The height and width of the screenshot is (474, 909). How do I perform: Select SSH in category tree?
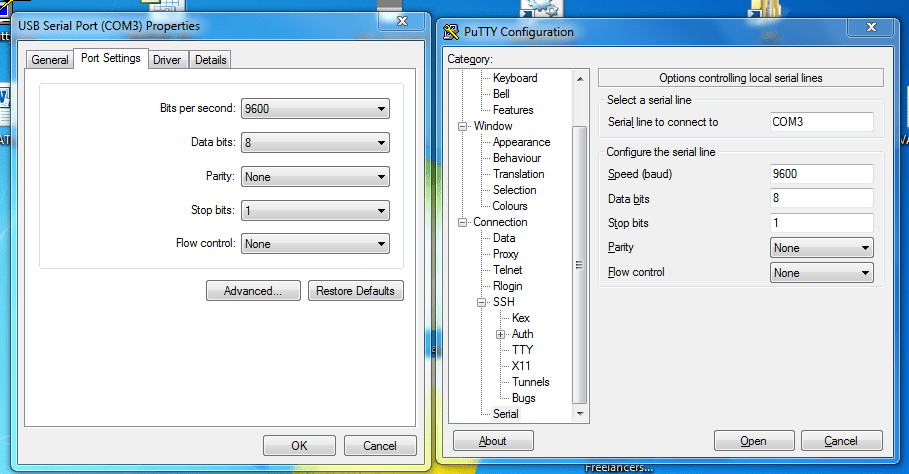503,302
